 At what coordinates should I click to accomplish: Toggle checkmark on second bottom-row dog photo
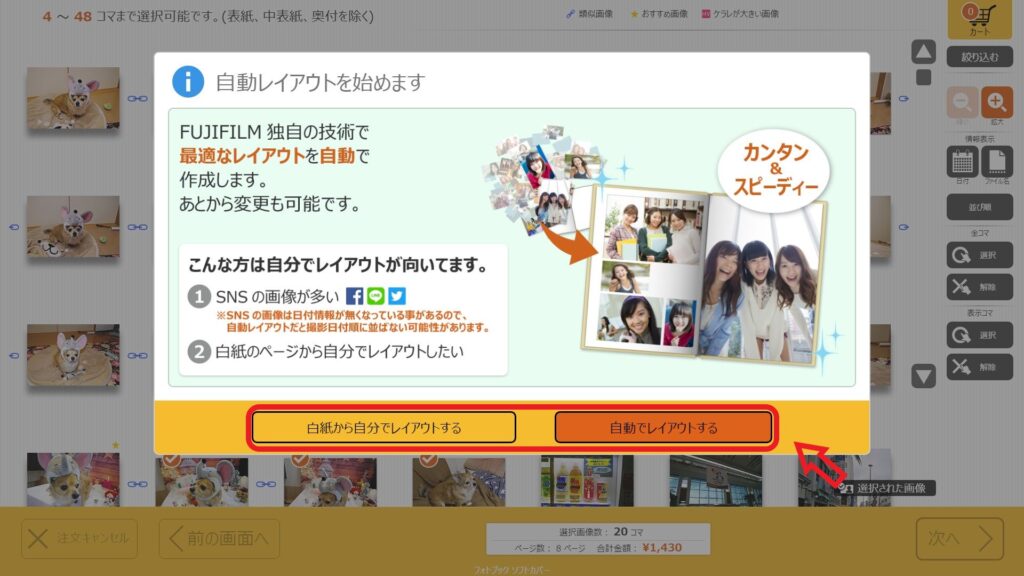[x=171, y=459]
